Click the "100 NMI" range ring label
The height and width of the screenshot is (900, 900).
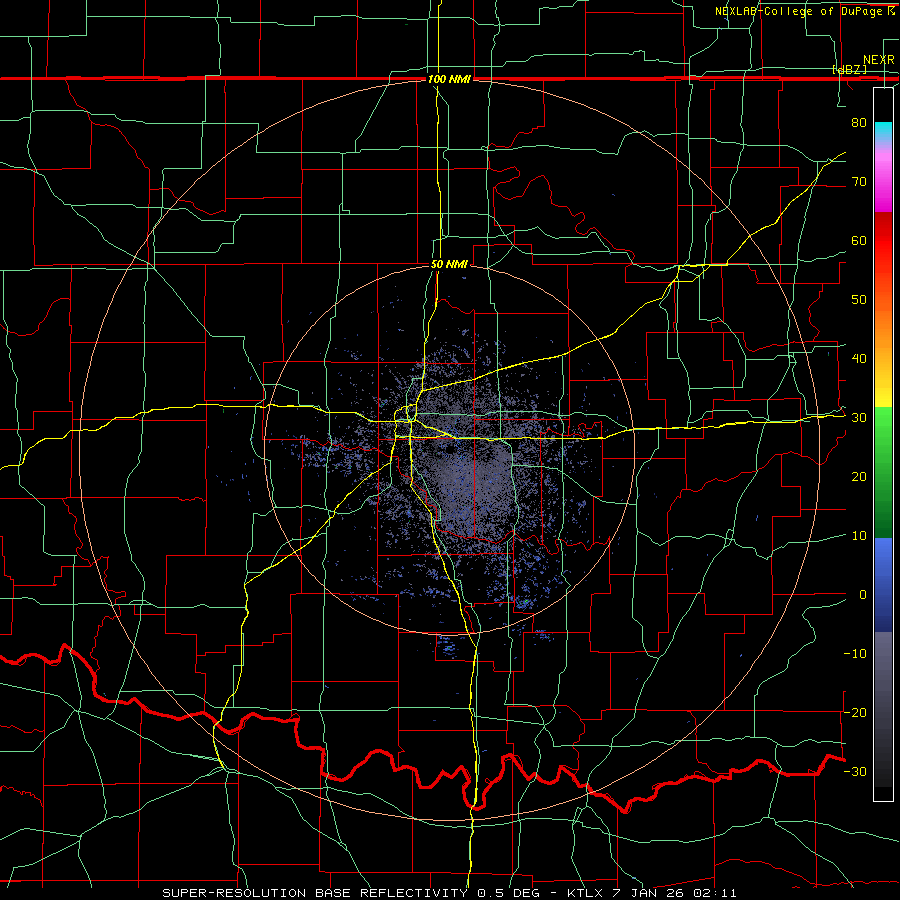click(x=449, y=79)
